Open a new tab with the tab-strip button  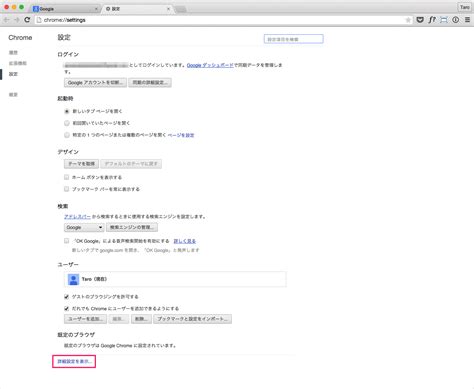[180, 9]
